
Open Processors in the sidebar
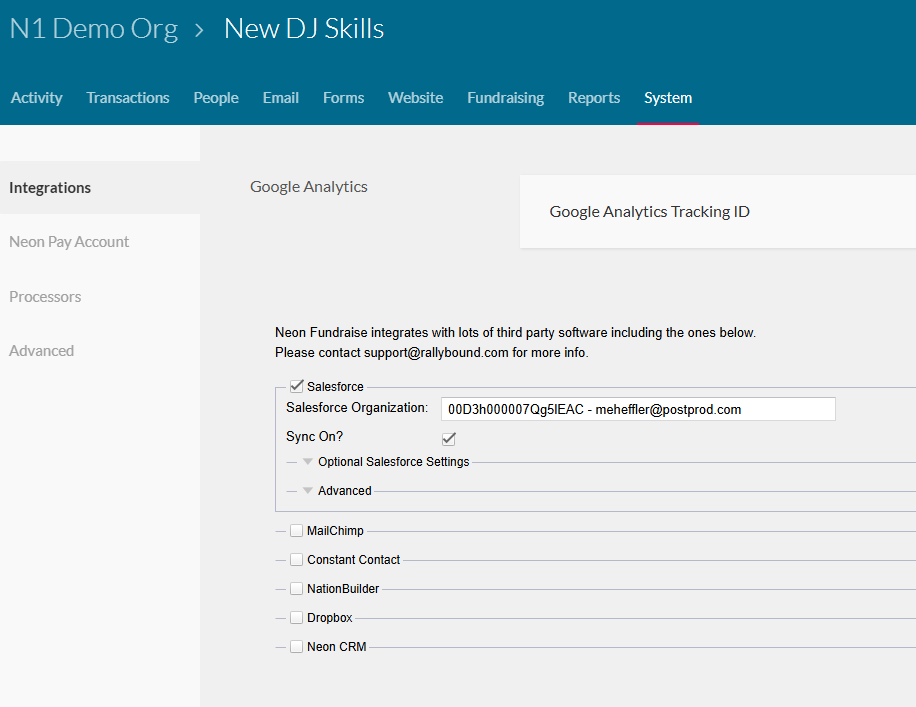pos(45,297)
